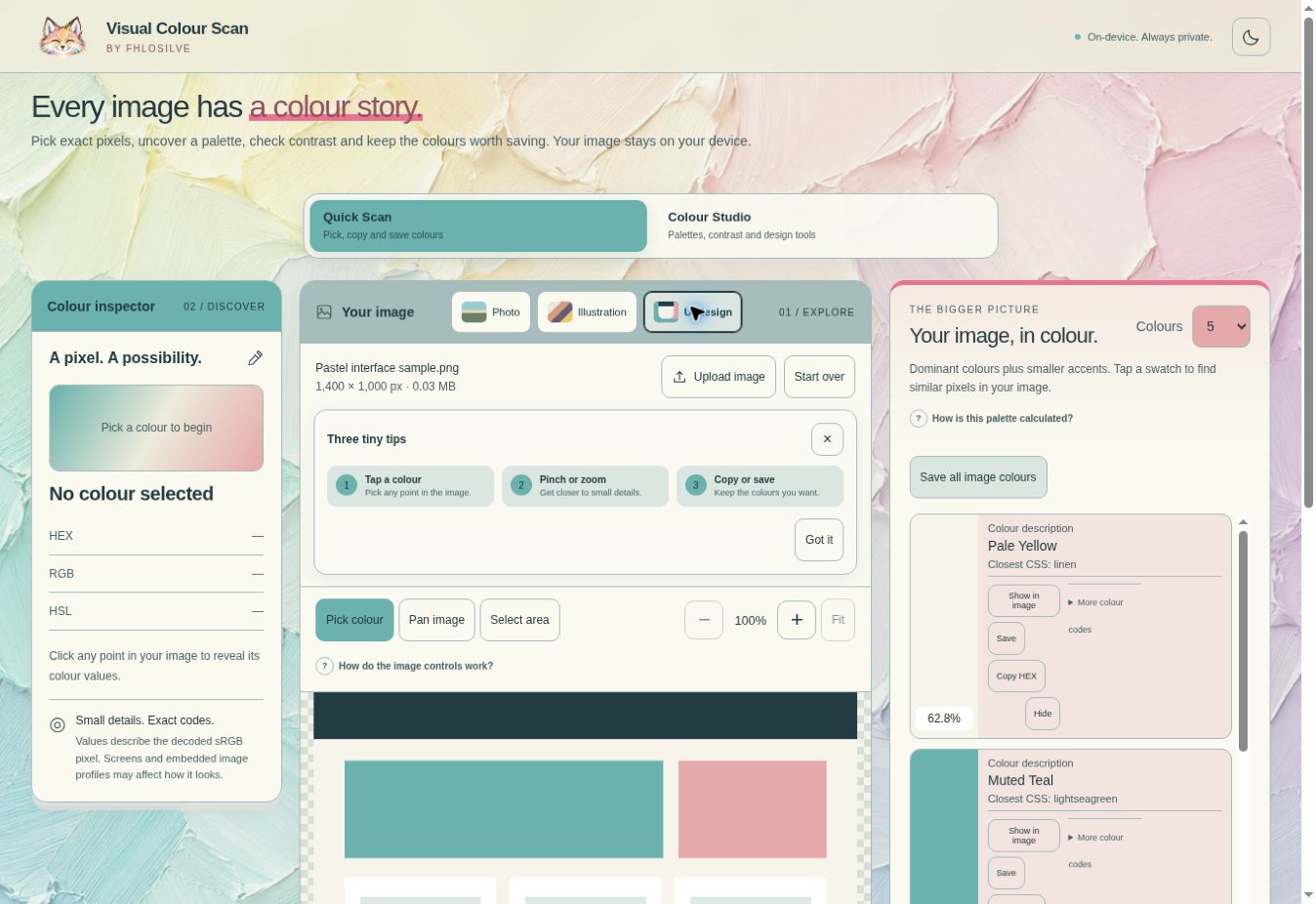1316x904 pixels.
Task: Select the UI design sample image
Action: click(692, 312)
